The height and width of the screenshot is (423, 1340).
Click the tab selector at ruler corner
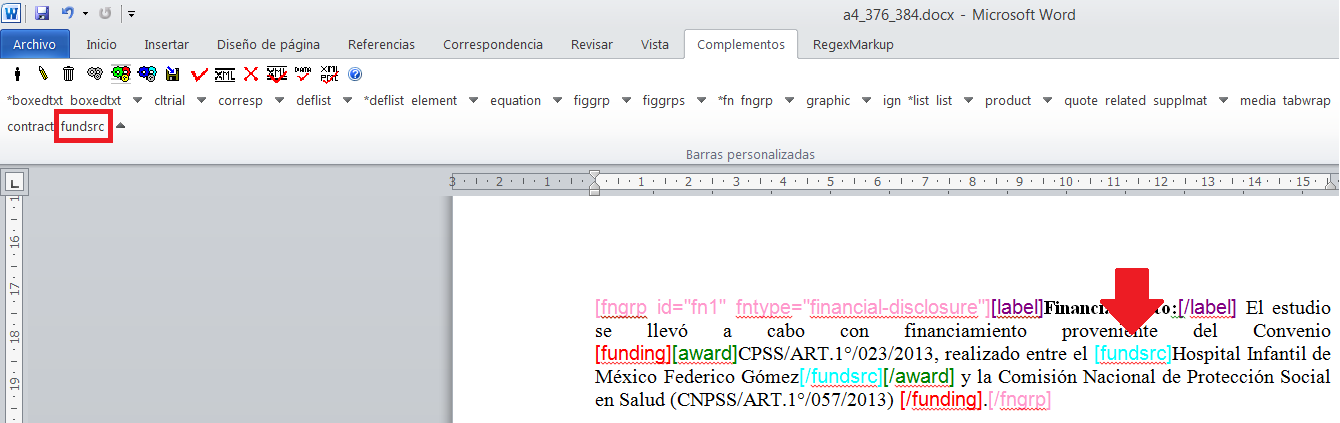coord(15,183)
